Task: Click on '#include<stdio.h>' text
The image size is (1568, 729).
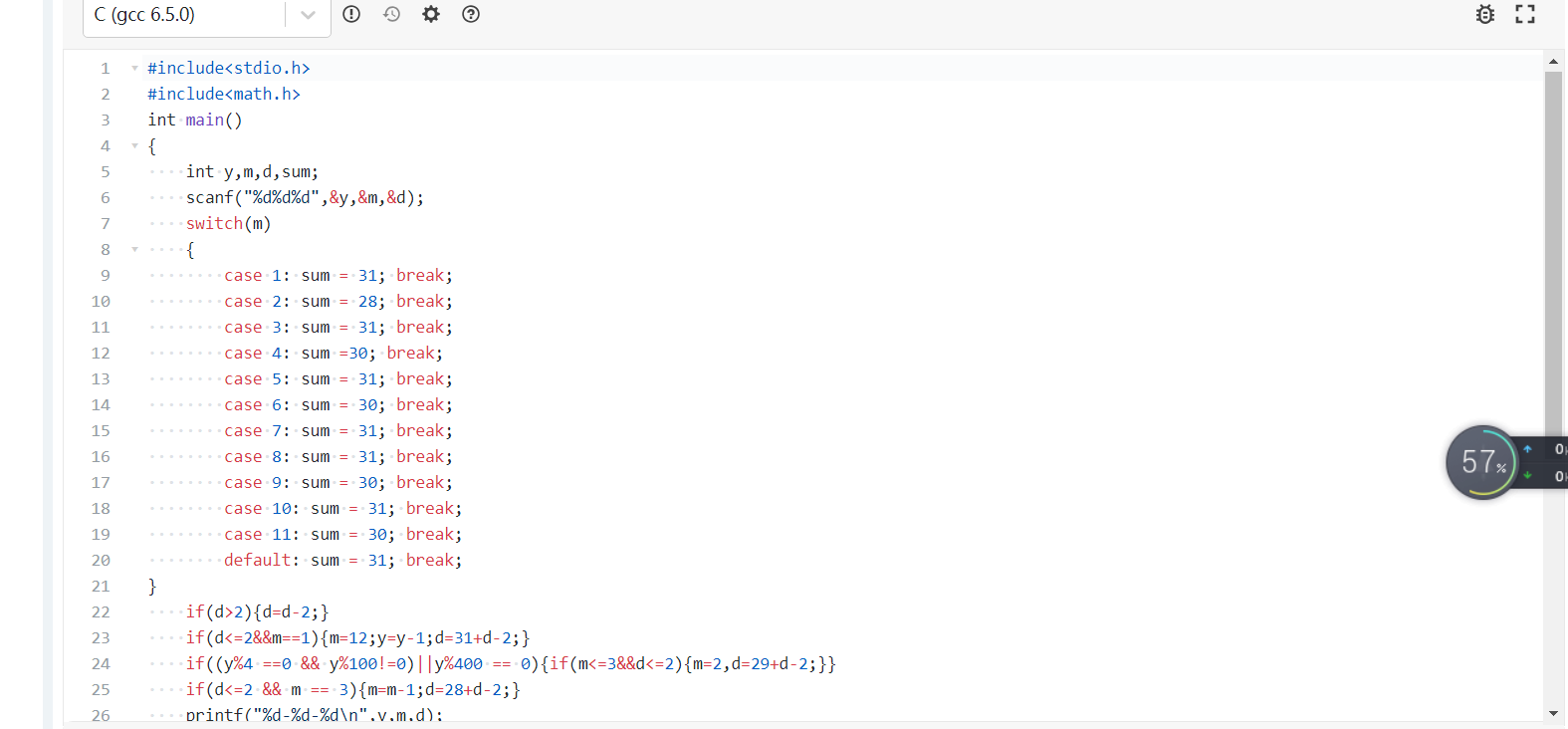Action: point(229,68)
